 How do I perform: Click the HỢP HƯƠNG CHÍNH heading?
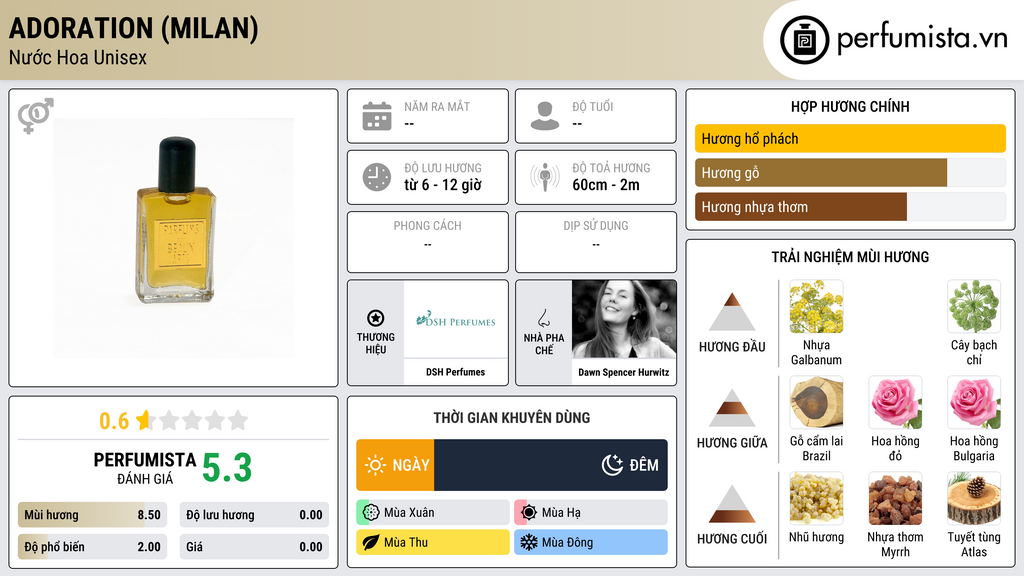click(850, 106)
